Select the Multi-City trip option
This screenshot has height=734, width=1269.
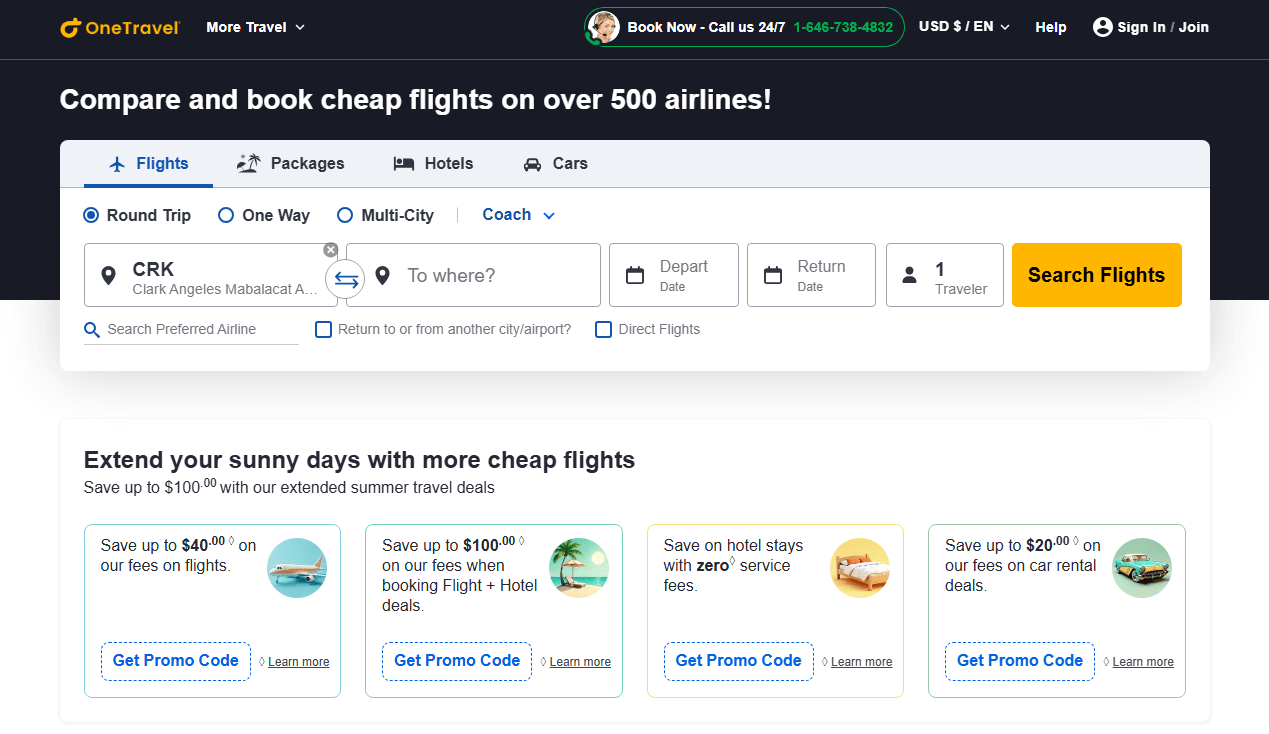[345, 215]
